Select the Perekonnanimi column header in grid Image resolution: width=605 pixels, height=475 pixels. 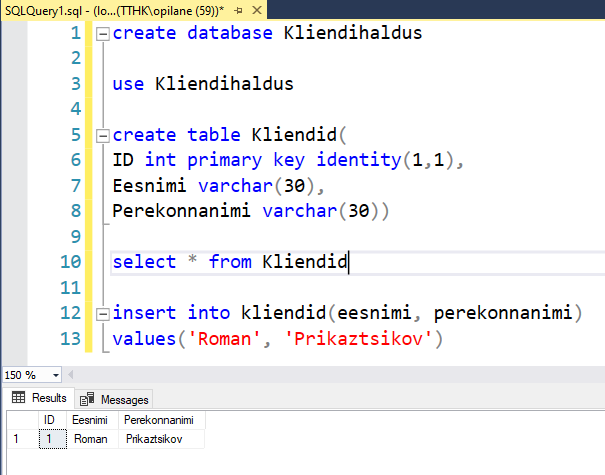[160, 421]
